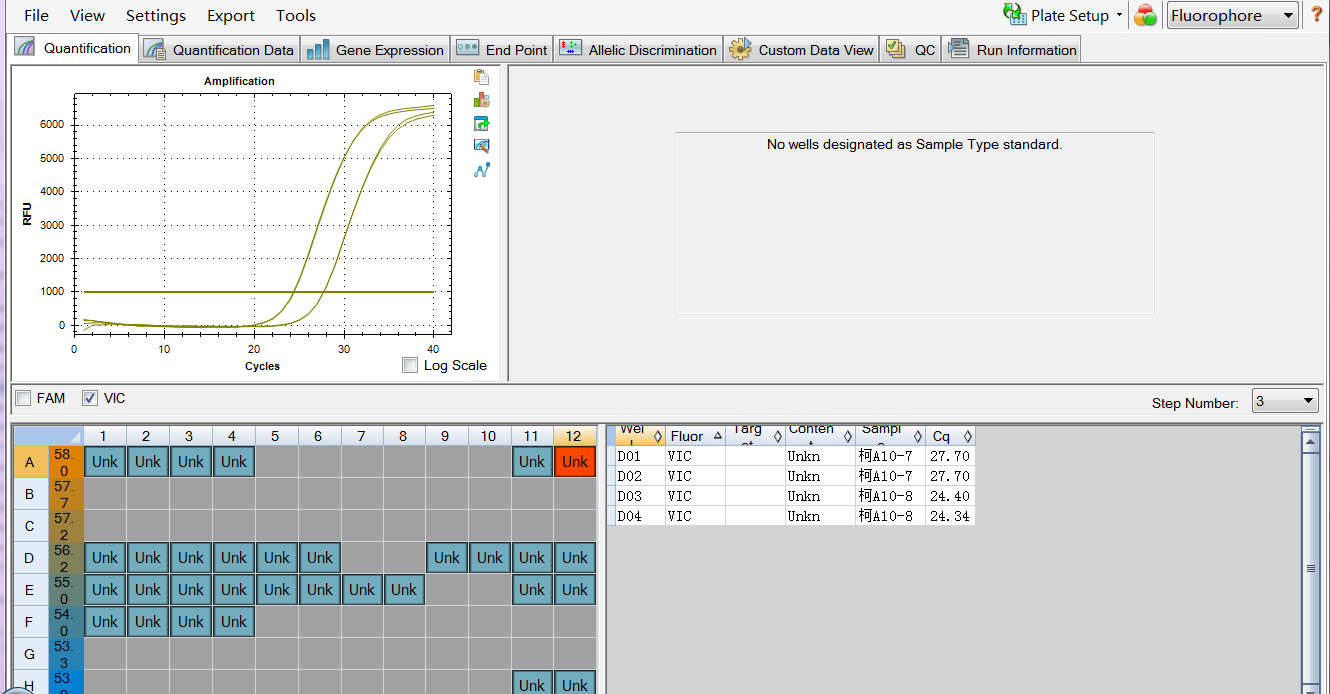The image size is (1330, 694).
Task: Open the Export menu
Action: pos(231,15)
